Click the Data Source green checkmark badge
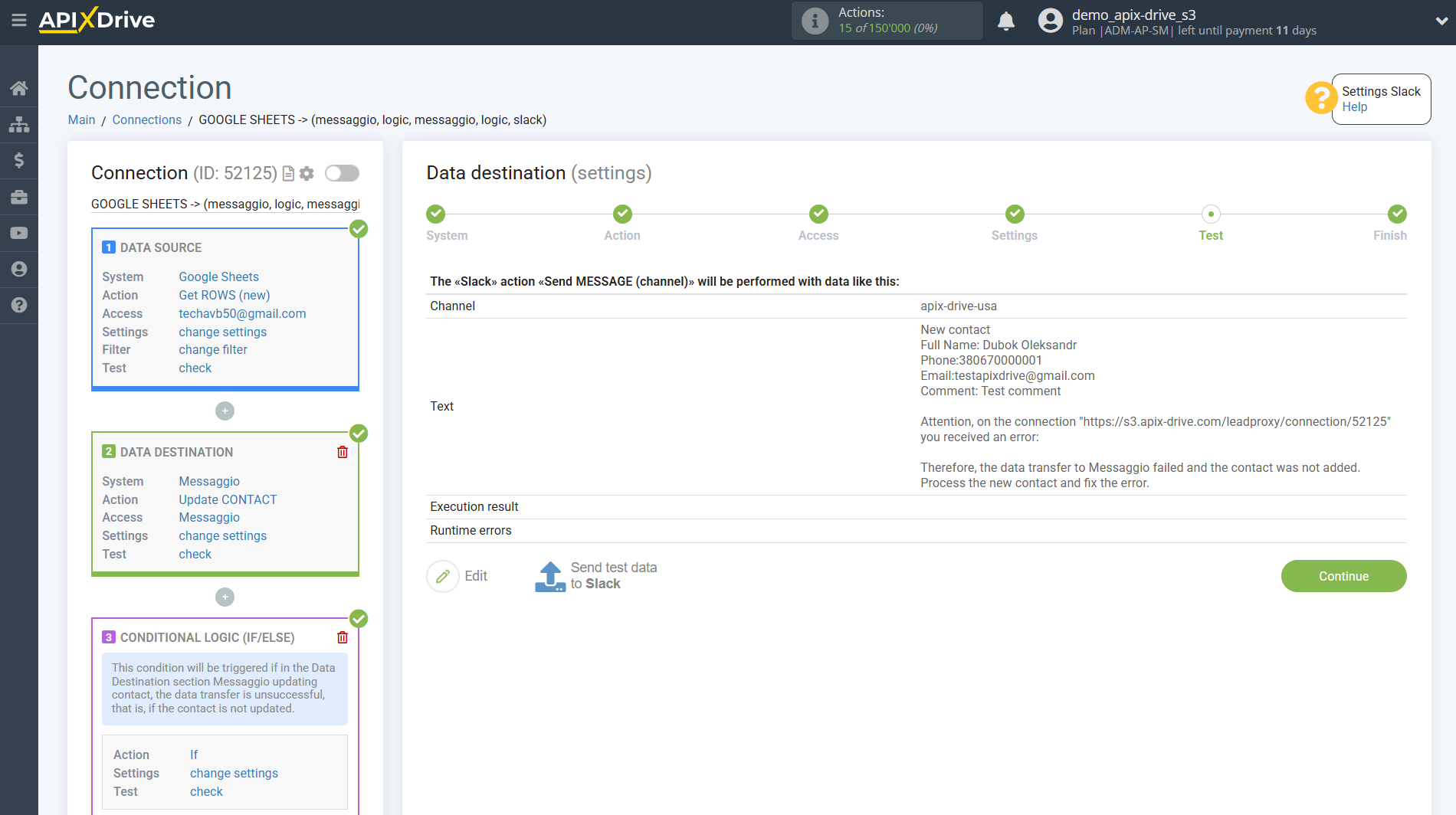Screen dimensions: 1456x815 [359, 228]
